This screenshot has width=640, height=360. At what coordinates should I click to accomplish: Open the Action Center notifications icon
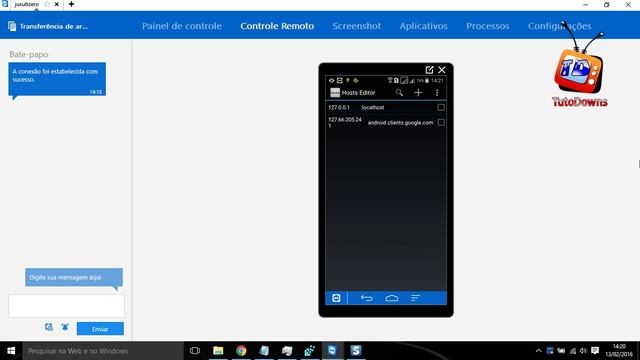[595, 351]
